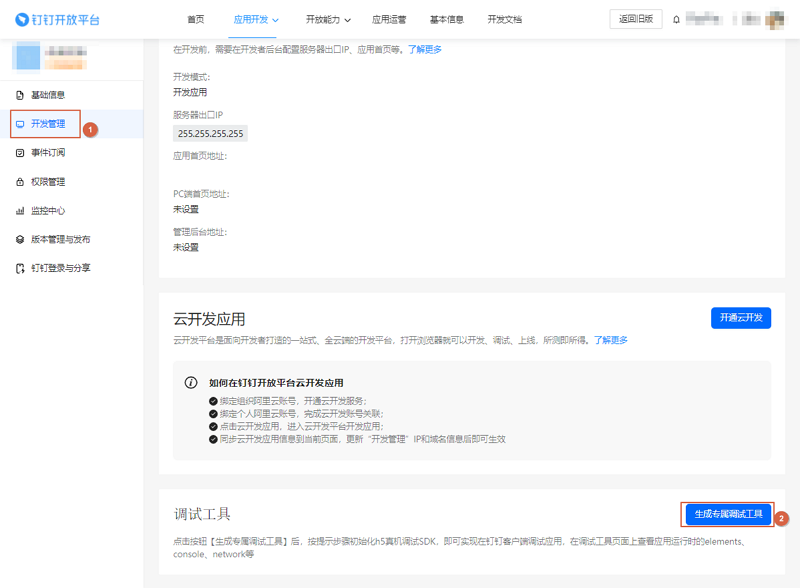Click the 权限管理 lock icon
The width and height of the screenshot is (800, 588).
click(20, 182)
